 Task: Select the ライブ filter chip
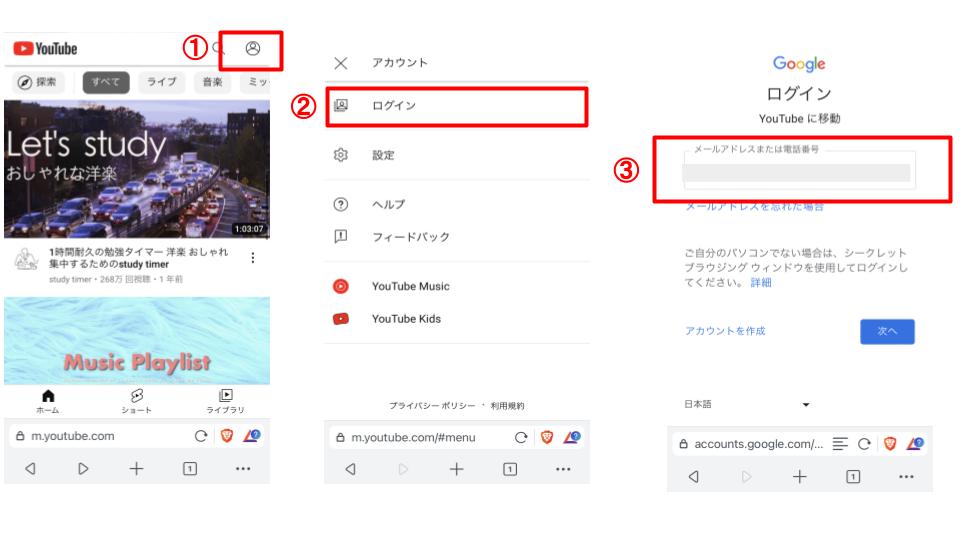point(161,82)
